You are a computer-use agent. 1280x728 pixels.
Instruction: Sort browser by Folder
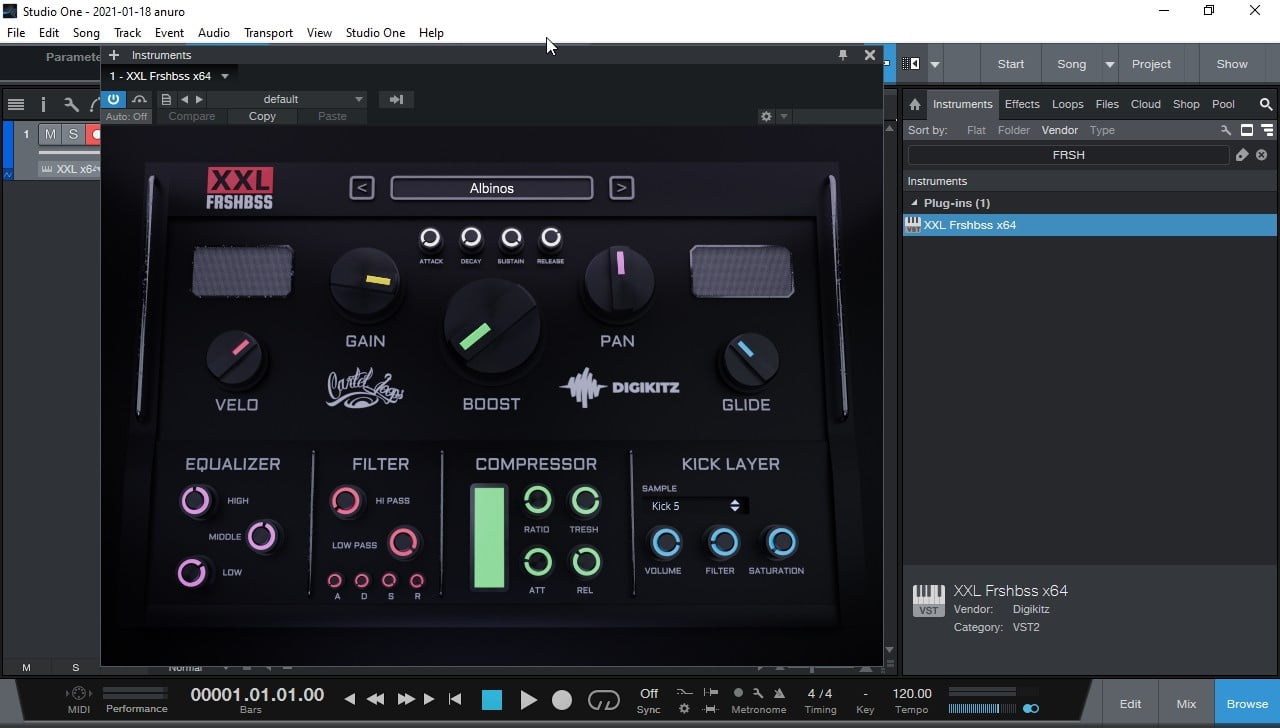[1013, 130]
